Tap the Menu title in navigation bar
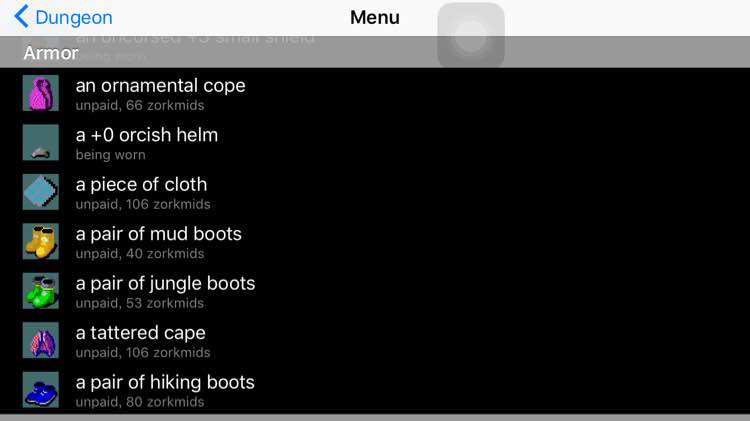This screenshot has width=750, height=421. click(374, 18)
